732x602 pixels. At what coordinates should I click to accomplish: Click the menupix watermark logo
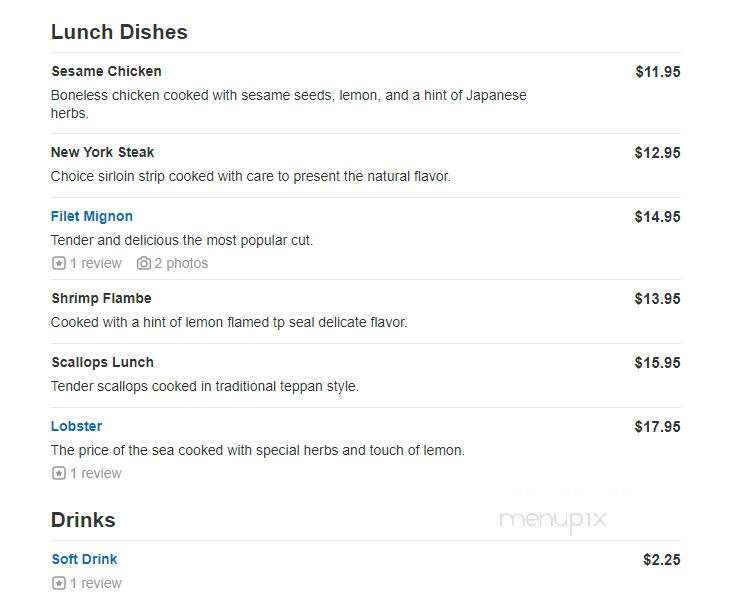[553, 521]
